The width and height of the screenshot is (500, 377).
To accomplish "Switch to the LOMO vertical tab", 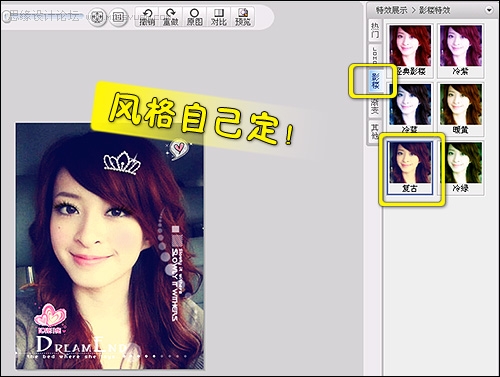I will pos(375,55).
